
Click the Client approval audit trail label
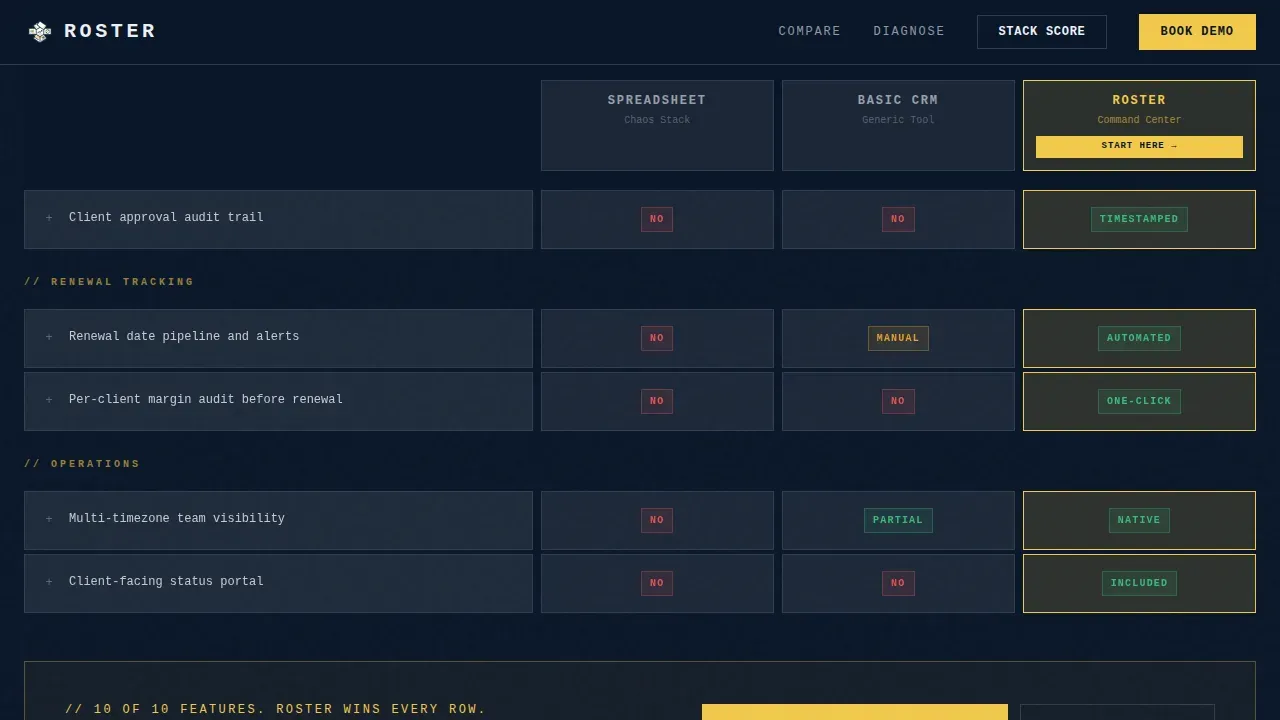tap(166, 218)
